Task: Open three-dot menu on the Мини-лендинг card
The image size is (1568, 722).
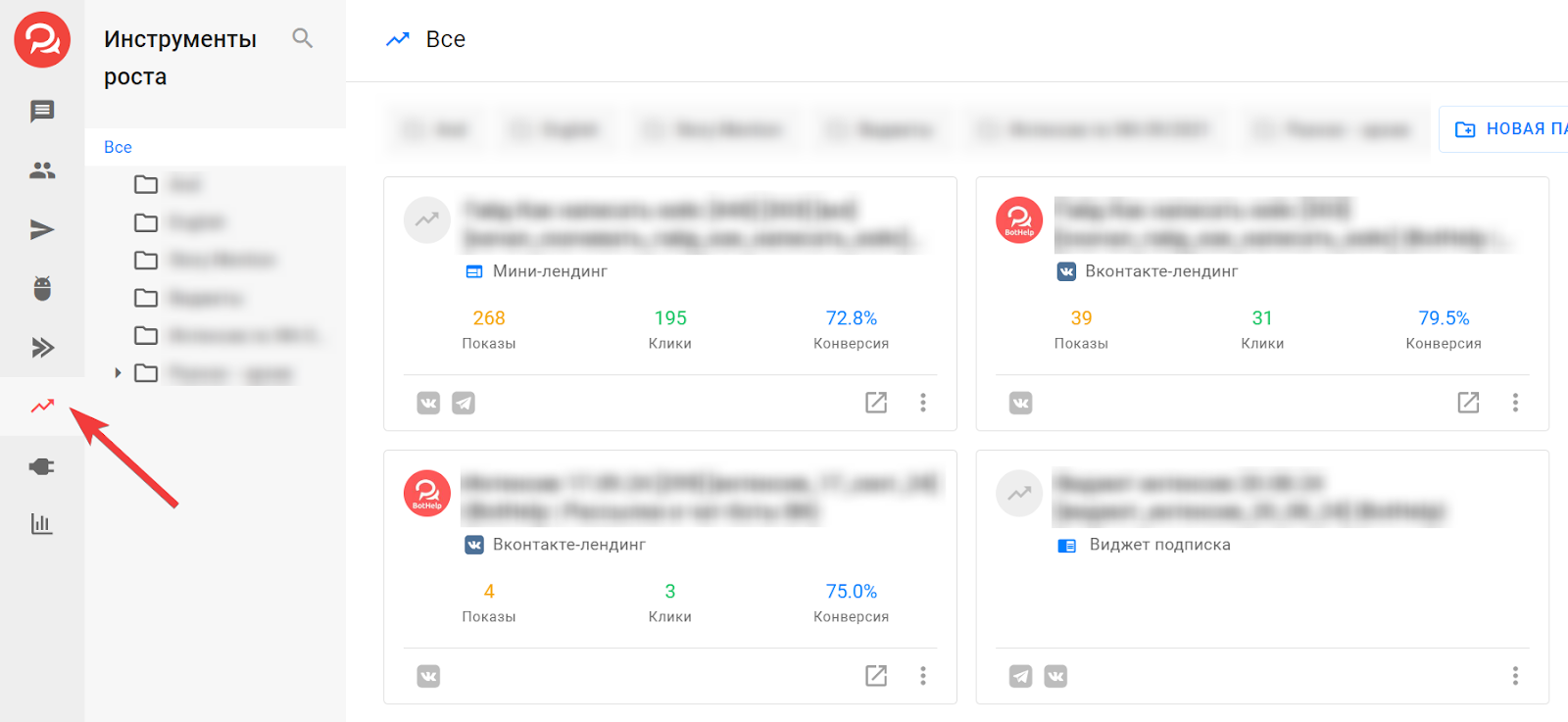Action: (922, 403)
